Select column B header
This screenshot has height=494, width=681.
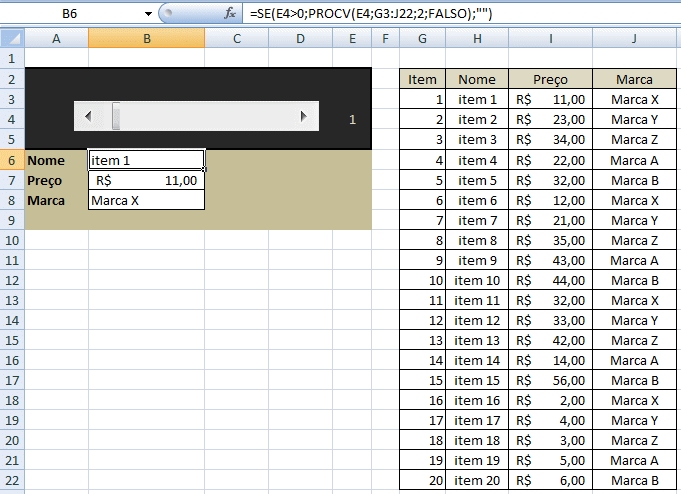[147, 39]
